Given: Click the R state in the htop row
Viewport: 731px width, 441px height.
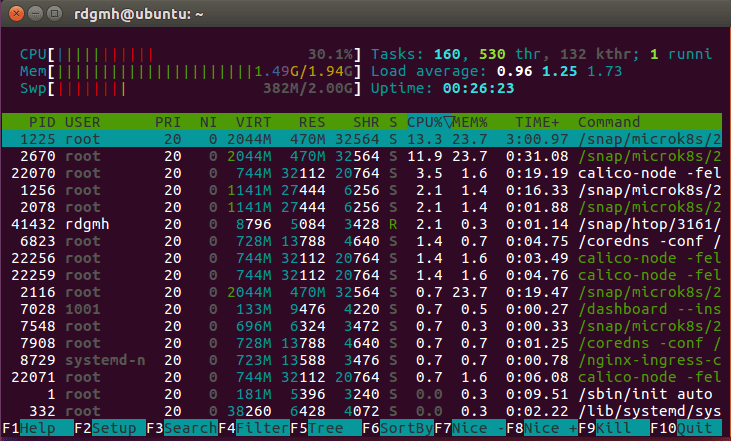Looking at the screenshot, I should (x=393, y=224).
